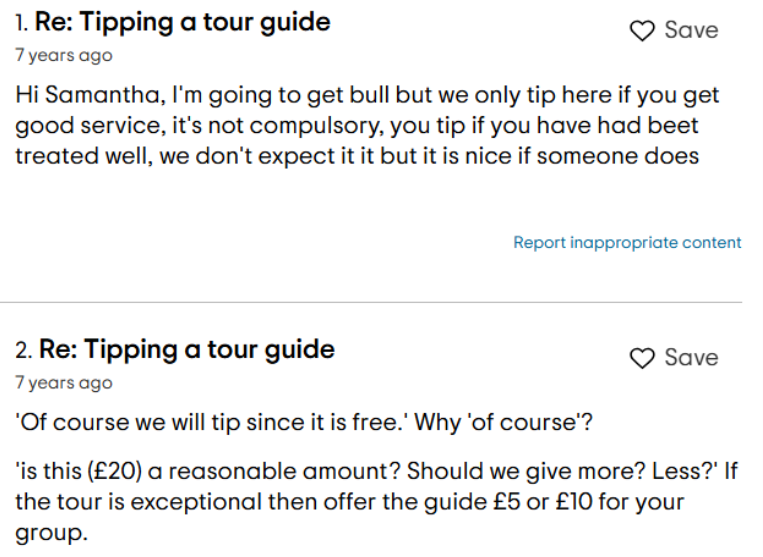Select the post number '1.' before the first title

tap(22, 22)
